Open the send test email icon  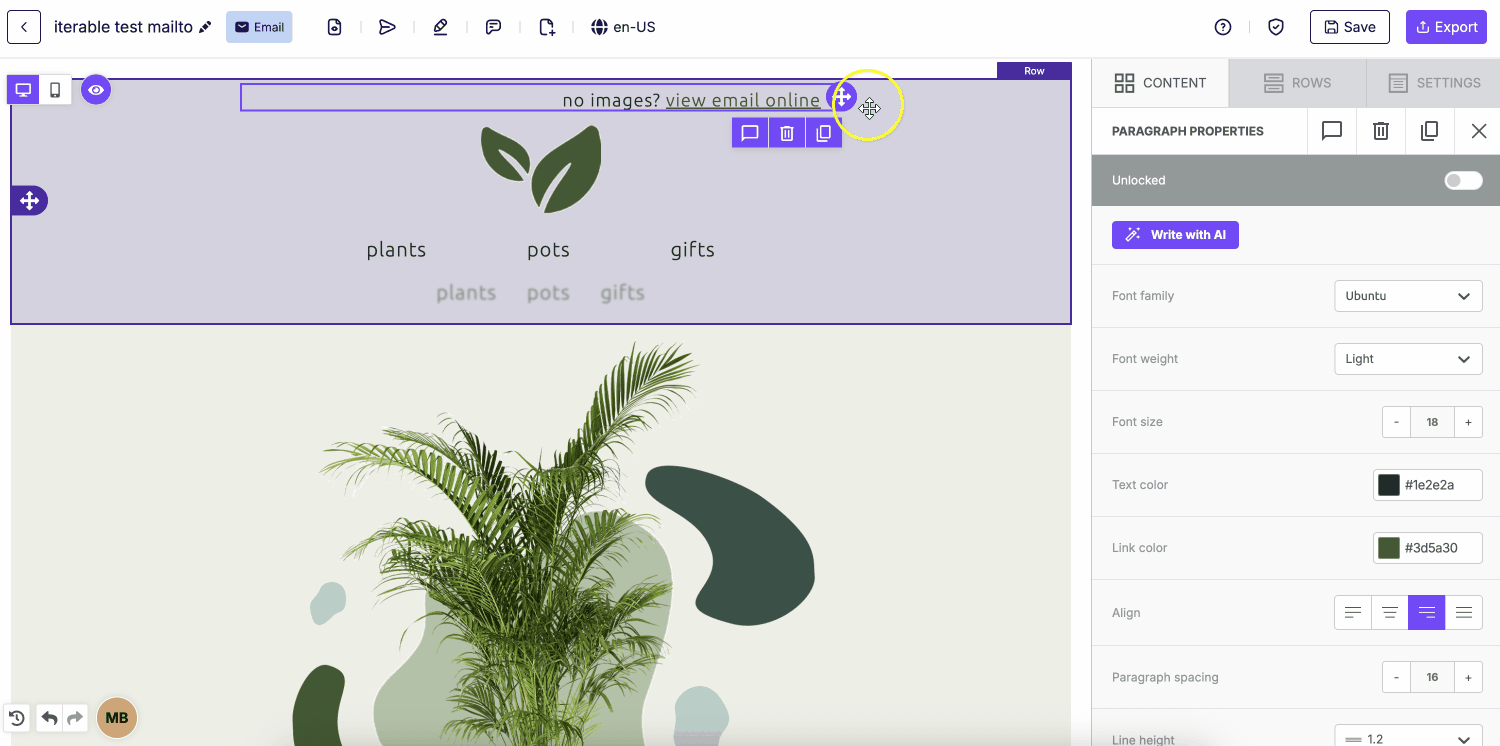[x=387, y=27]
